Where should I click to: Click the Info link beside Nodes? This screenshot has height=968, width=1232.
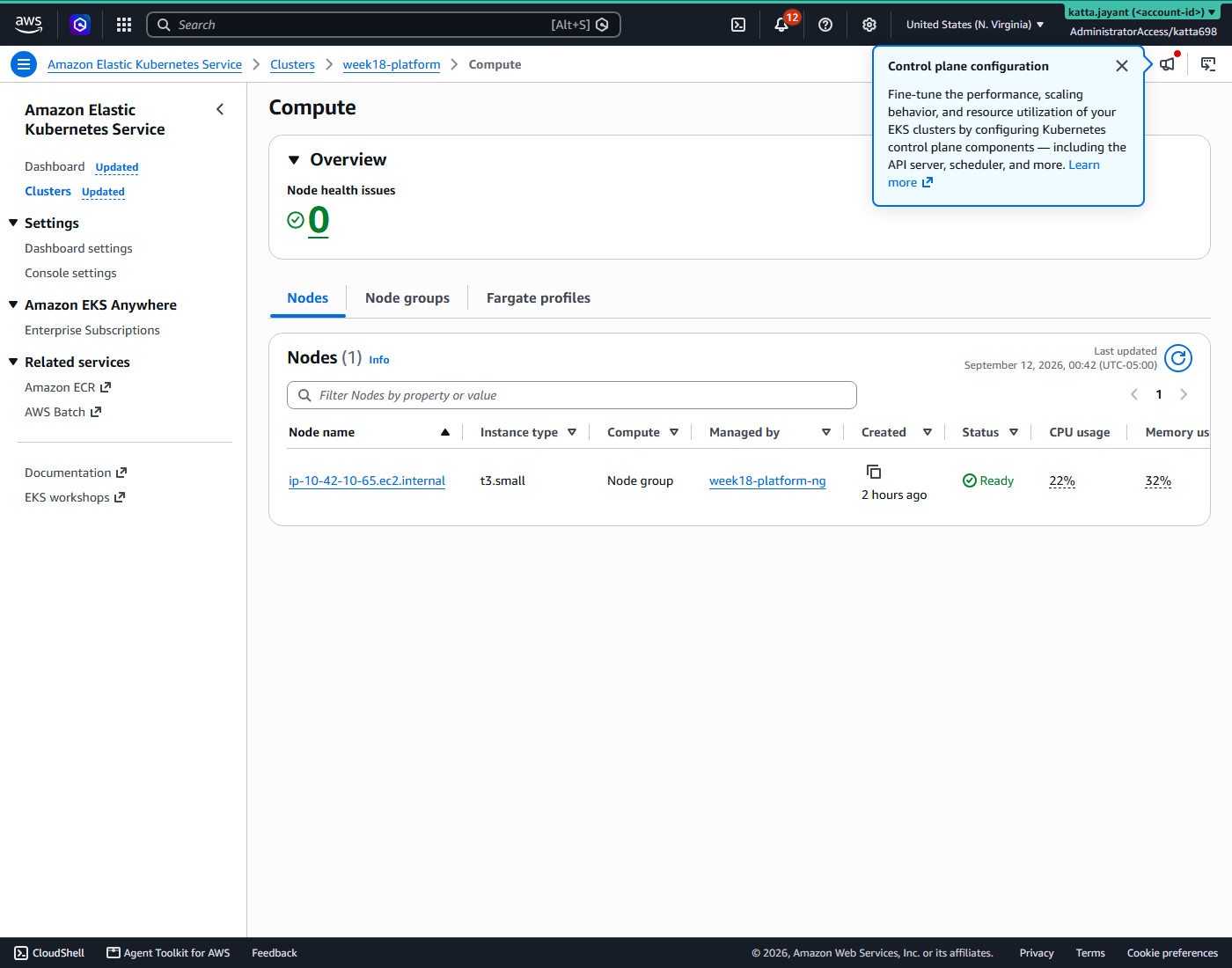coord(379,360)
